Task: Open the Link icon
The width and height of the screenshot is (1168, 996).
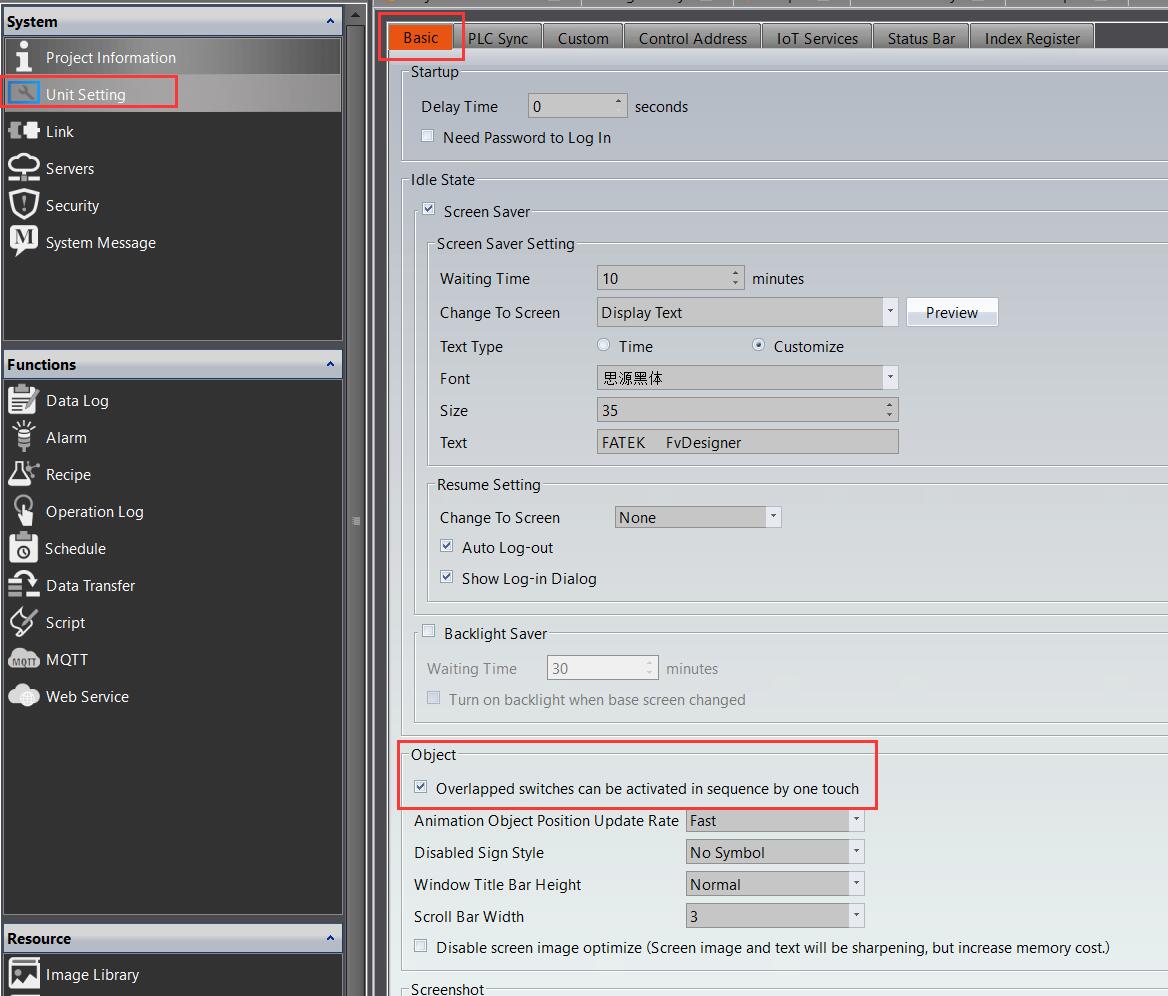Action: tap(24, 131)
